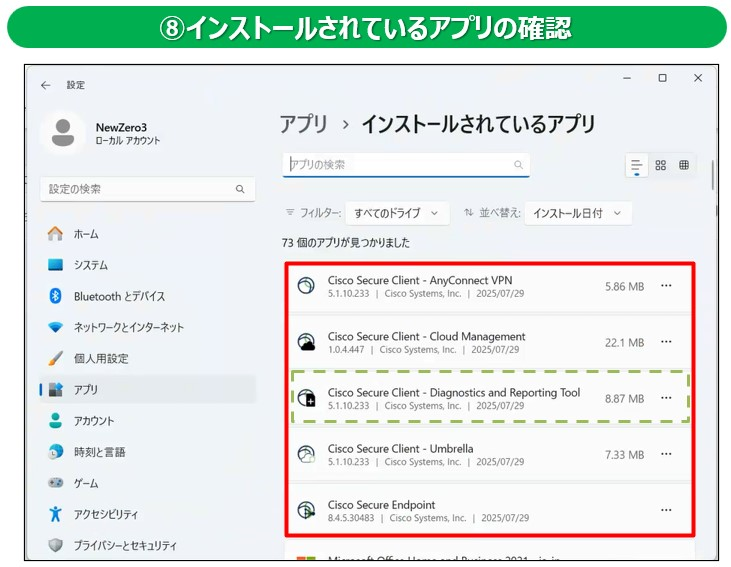Image resolution: width=731 pixels, height=567 pixels.
Task: Switch to list view layout icon
Action: (636, 165)
